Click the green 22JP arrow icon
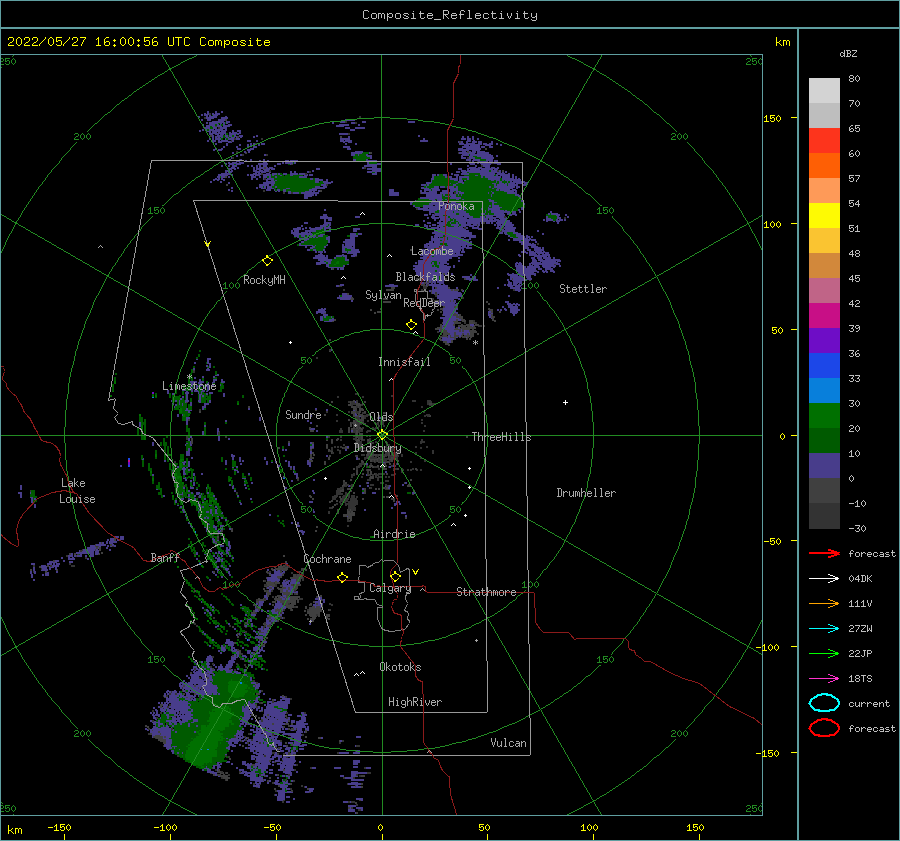The image size is (900, 841). tap(824, 653)
